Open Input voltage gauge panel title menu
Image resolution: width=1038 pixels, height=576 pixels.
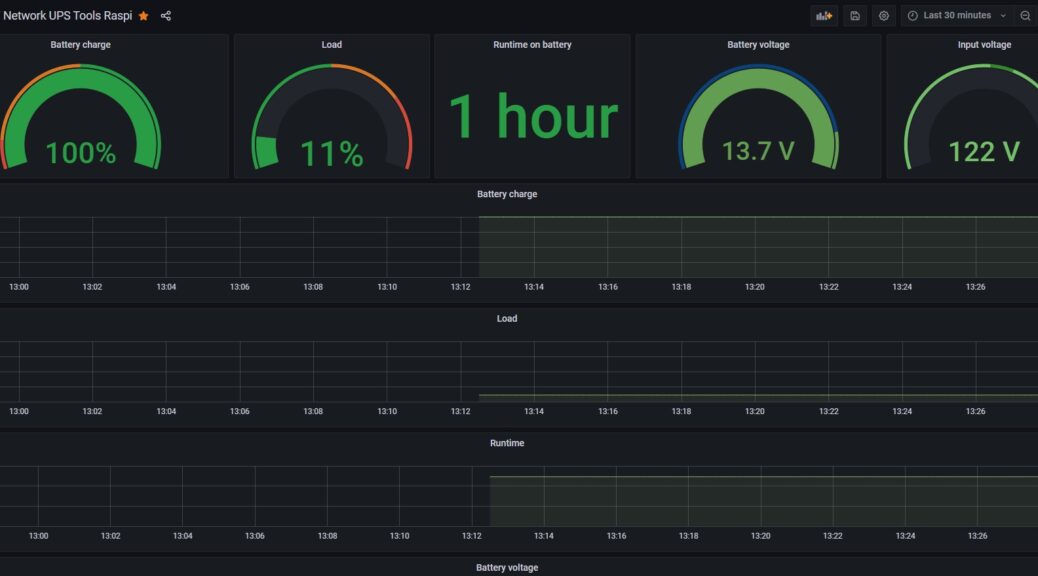[984, 45]
